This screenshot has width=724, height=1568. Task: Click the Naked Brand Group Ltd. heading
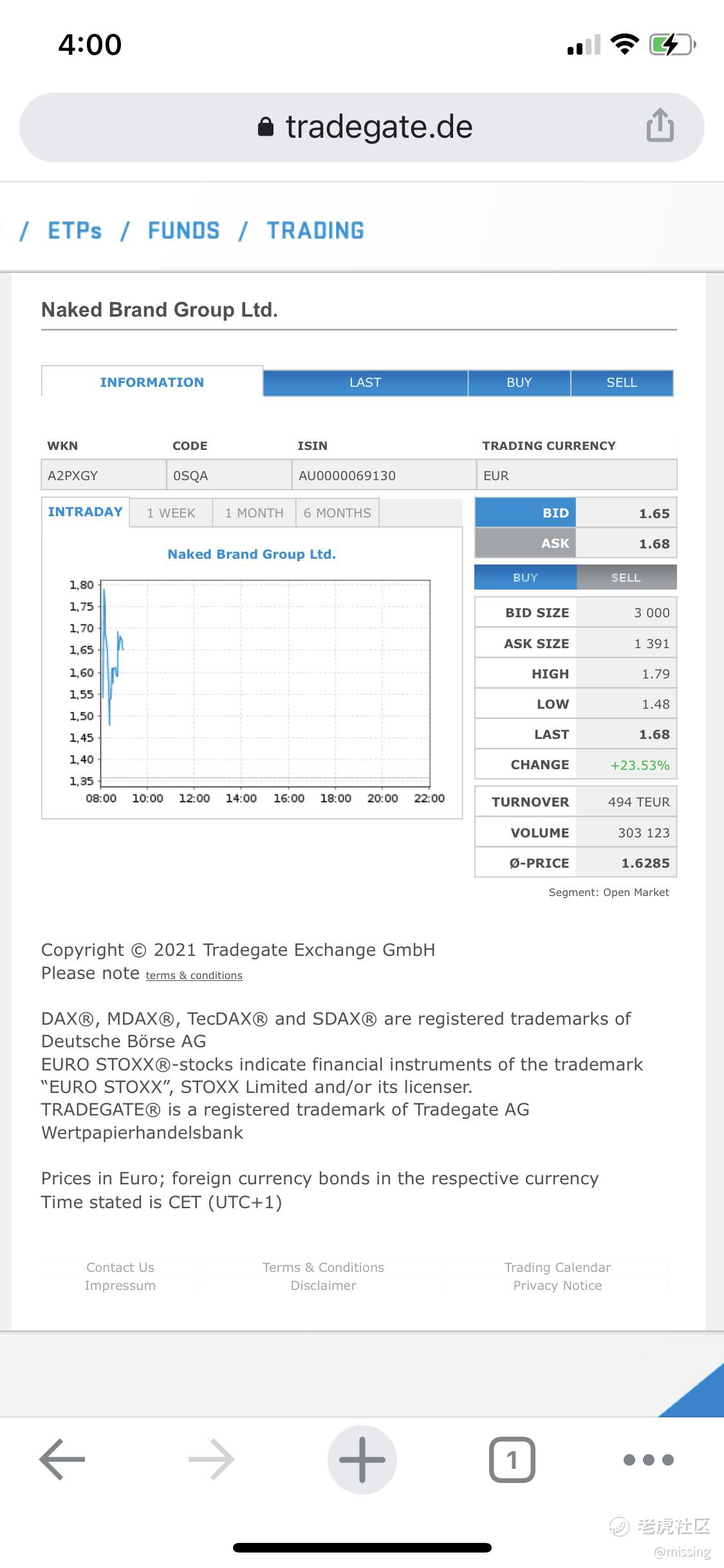(160, 310)
